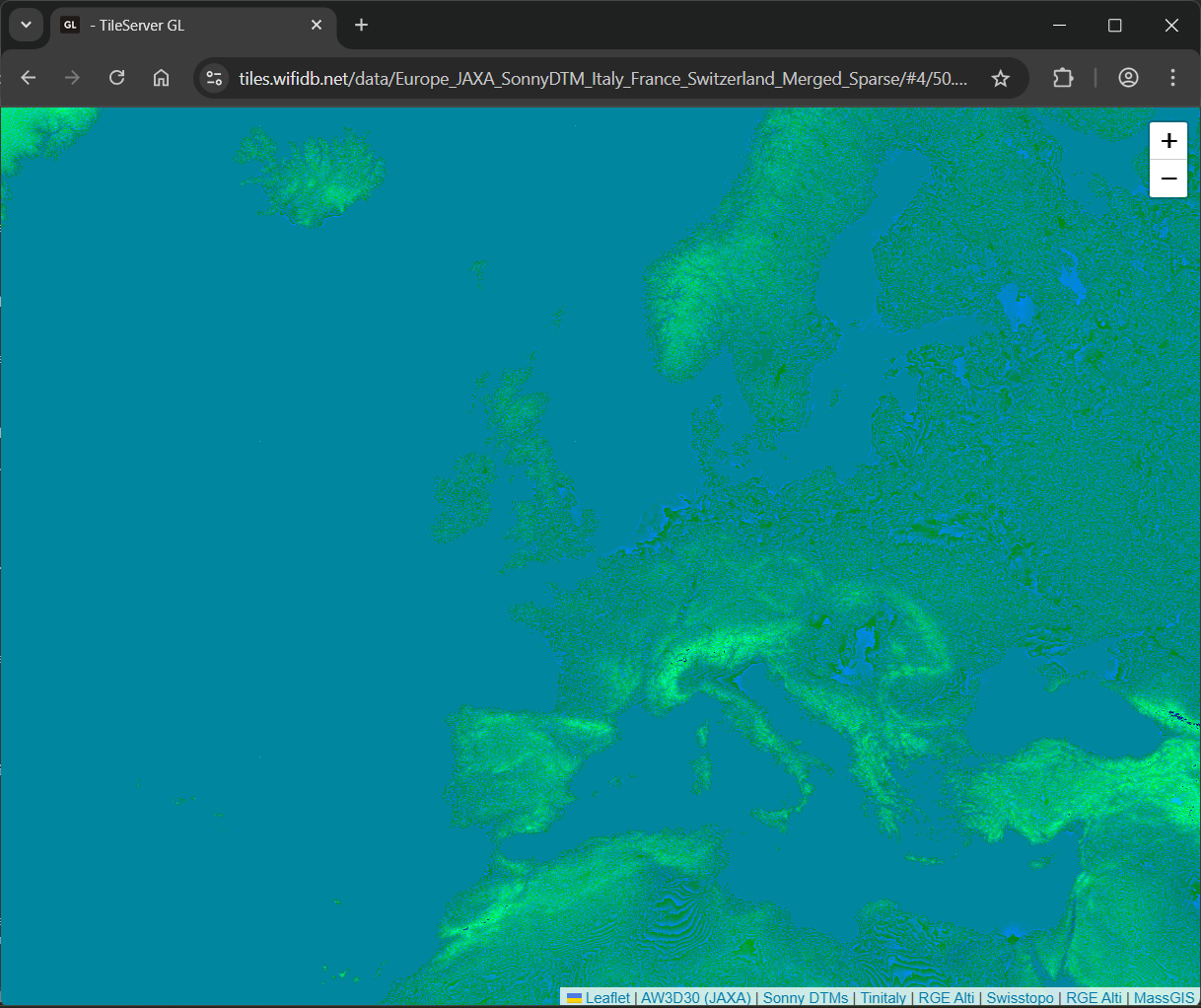Reload the current page
This screenshot has width=1201, height=1008.
point(116,78)
